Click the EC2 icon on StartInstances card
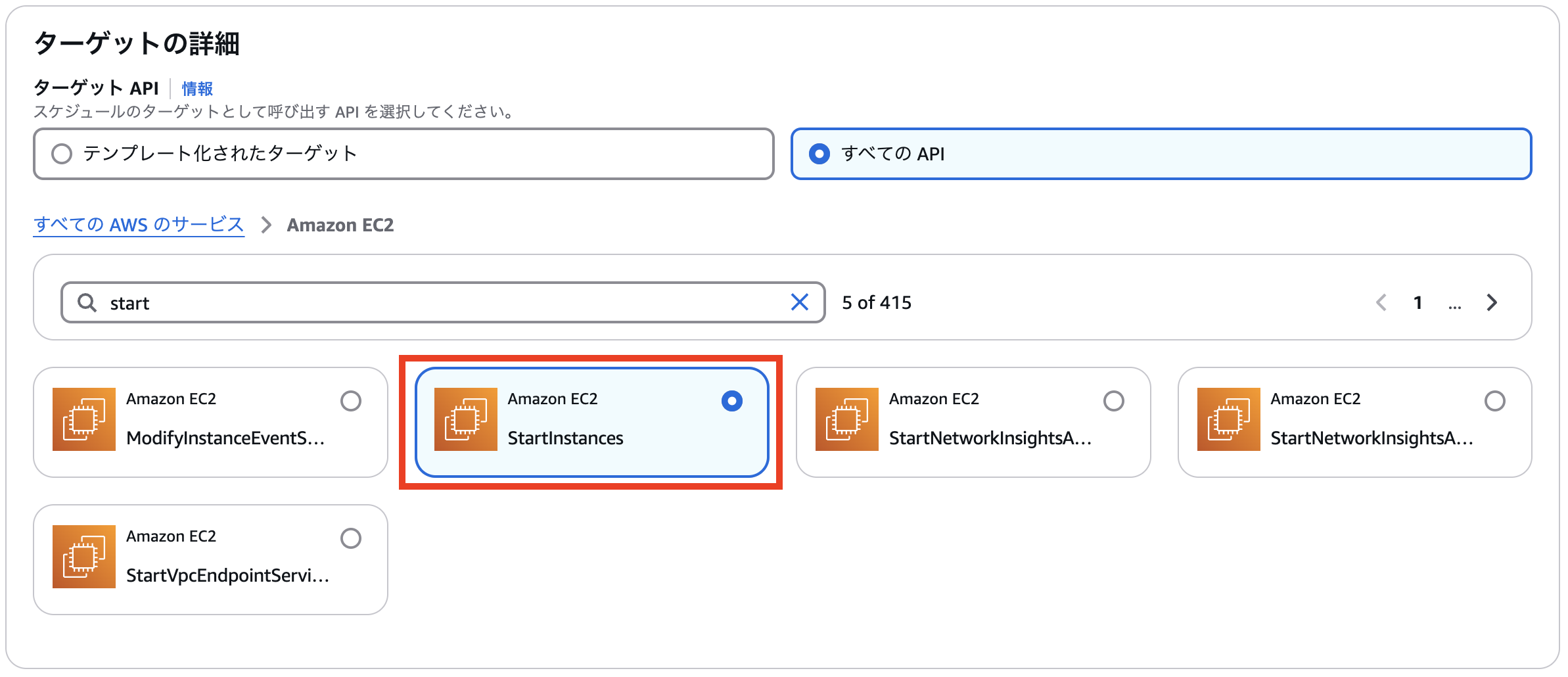 coord(466,419)
